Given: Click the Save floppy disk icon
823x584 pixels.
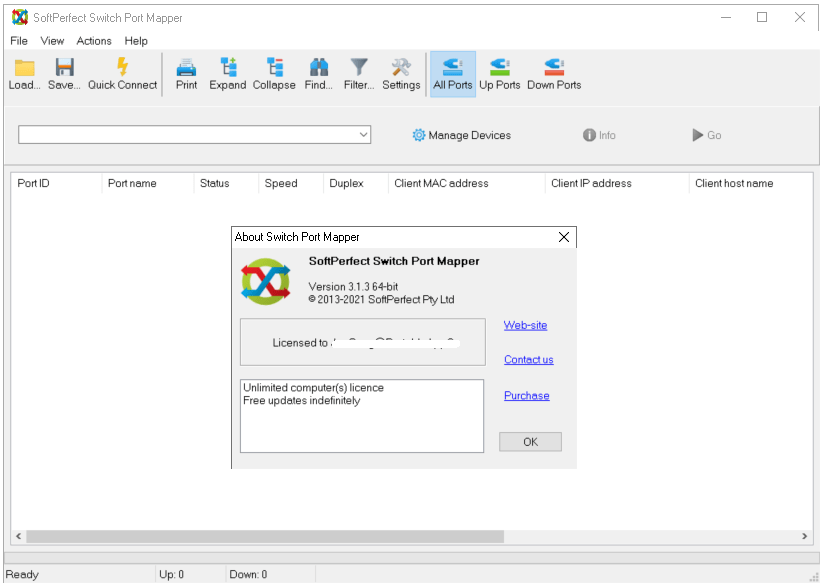Looking at the screenshot, I should point(65,68).
